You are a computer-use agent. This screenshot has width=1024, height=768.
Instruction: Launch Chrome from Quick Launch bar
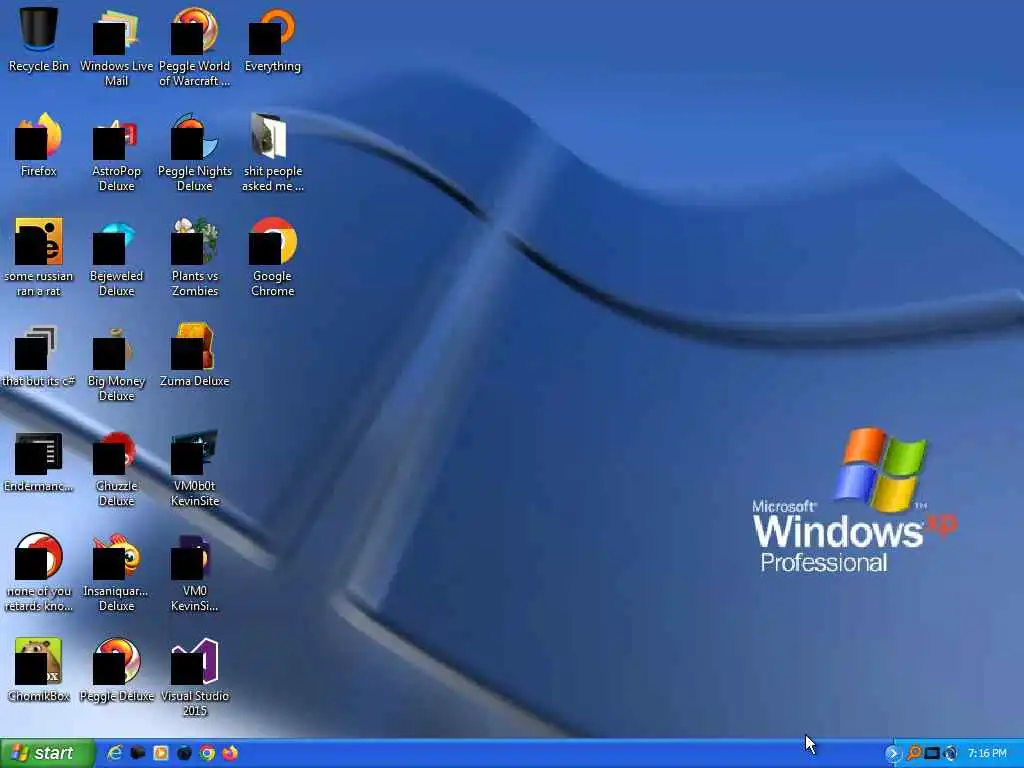(207, 753)
